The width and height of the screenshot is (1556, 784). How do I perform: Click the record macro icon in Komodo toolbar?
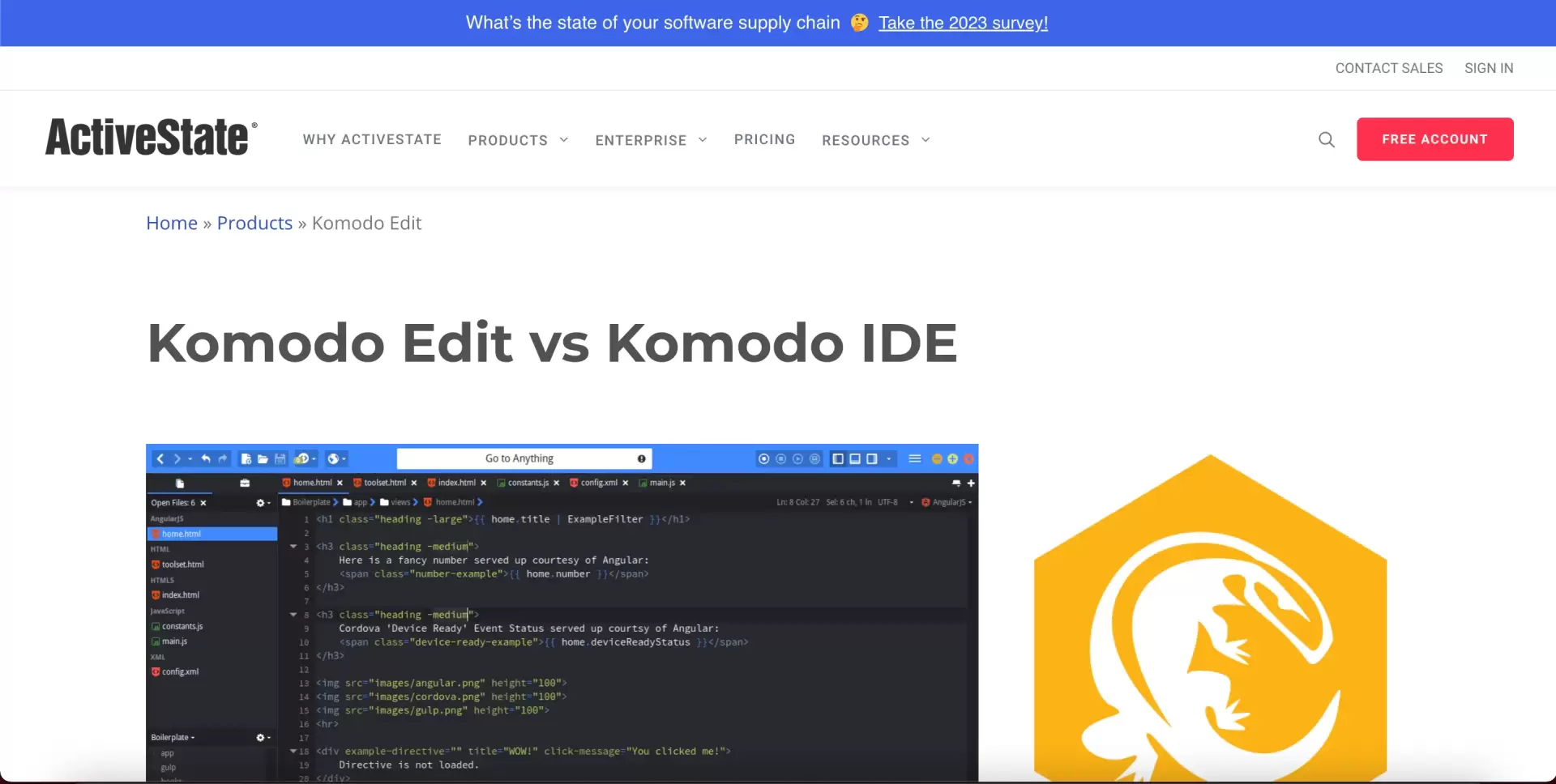pos(763,458)
